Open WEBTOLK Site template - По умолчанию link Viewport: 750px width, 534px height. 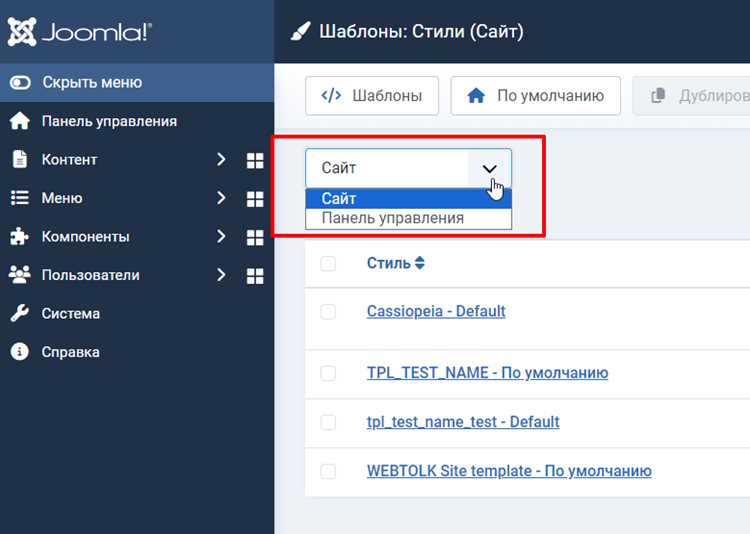509,471
